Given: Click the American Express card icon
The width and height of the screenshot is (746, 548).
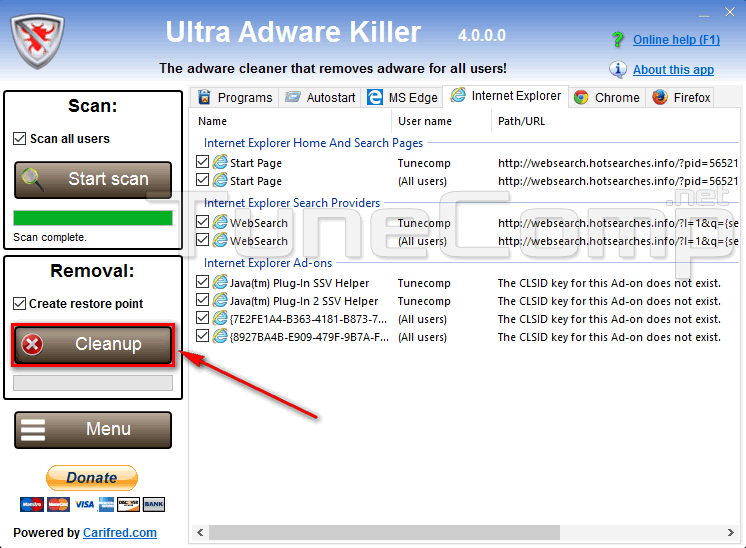Looking at the screenshot, I should pyautogui.click(x=106, y=504).
